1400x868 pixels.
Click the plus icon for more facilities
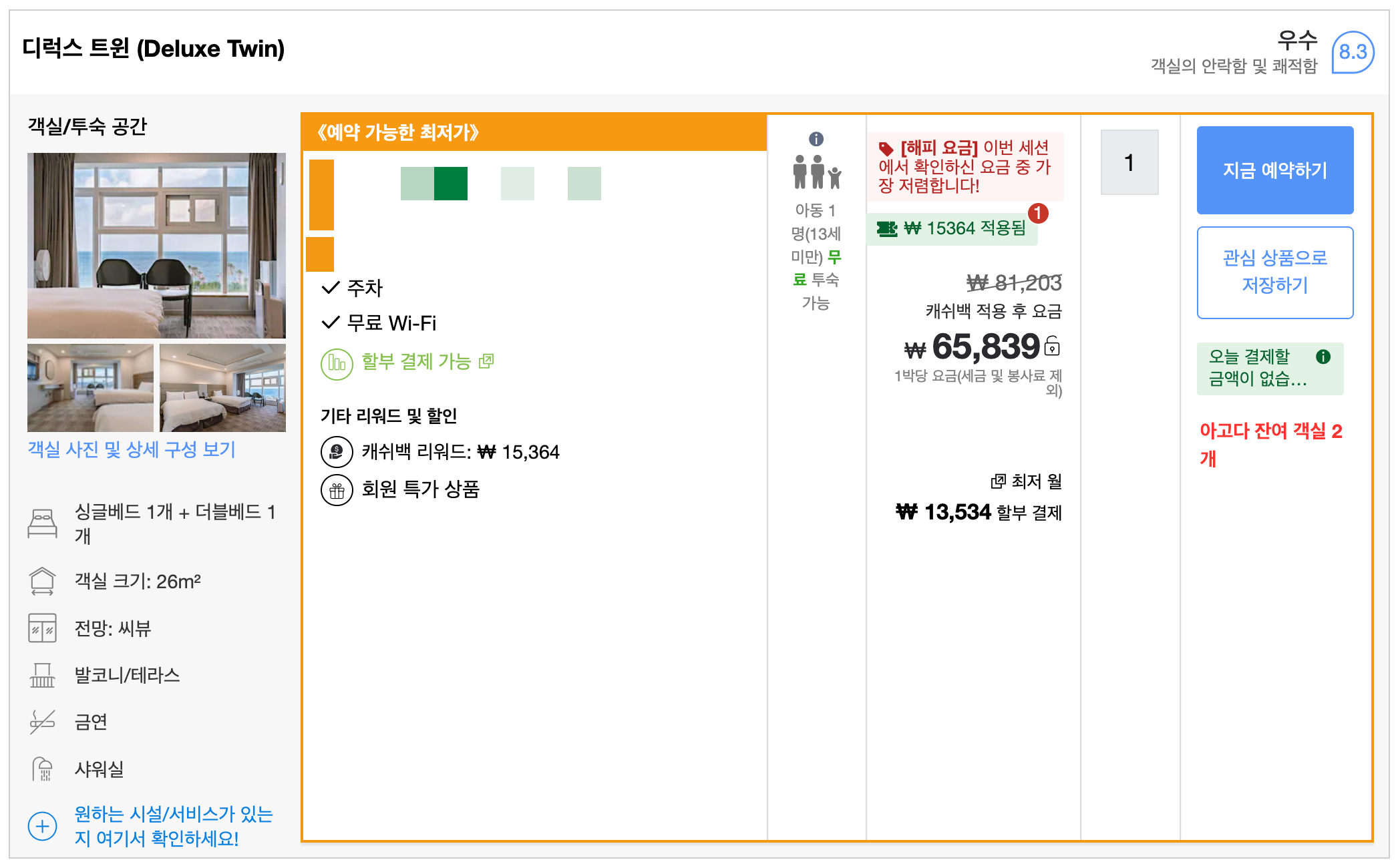(42, 826)
